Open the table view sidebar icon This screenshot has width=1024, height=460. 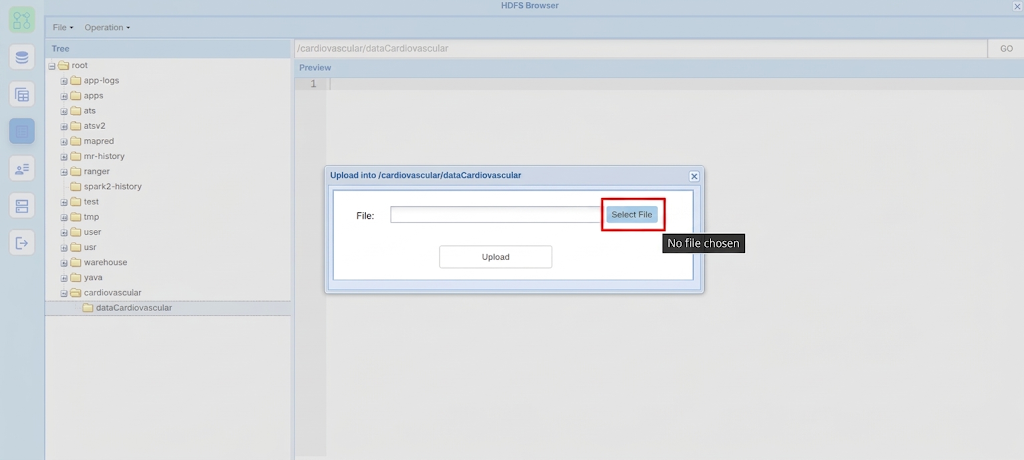[22, 95]
